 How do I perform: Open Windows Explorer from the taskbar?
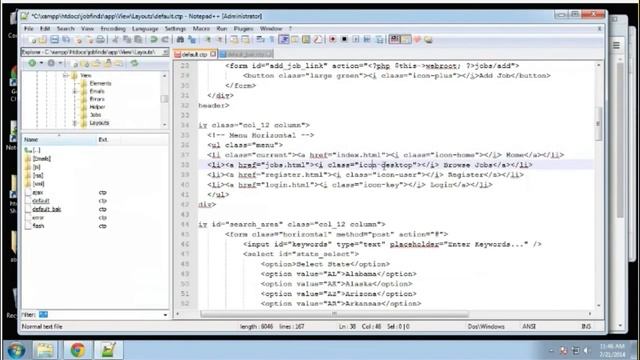click(45, 350)
